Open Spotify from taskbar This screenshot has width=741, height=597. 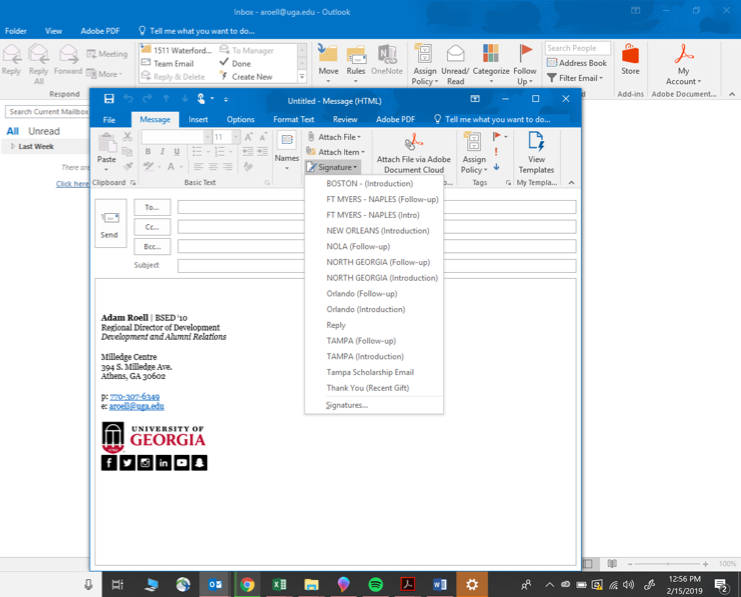(375, 585)
